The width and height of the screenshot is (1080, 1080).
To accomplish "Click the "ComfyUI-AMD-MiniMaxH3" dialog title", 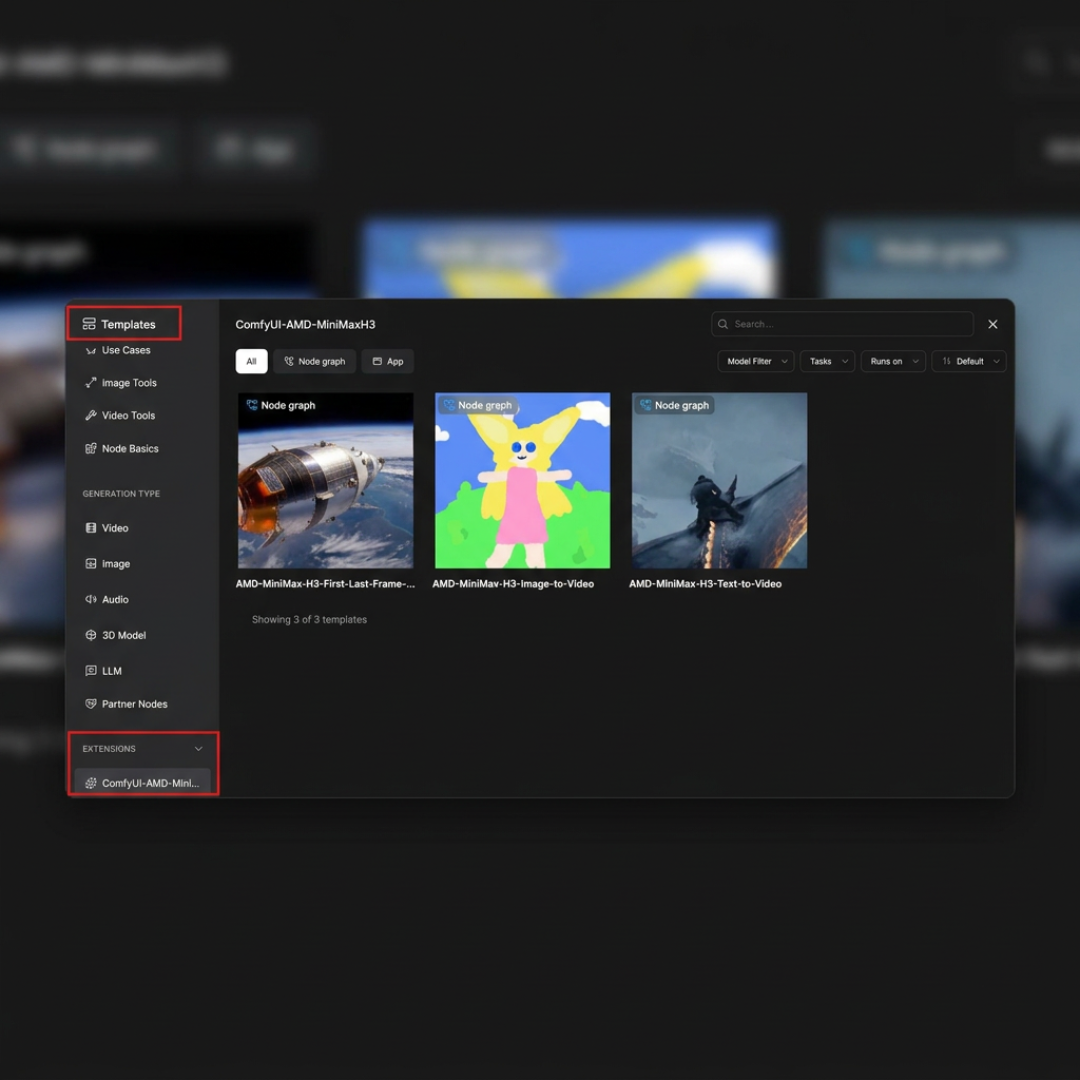I will click(x=305, y=324).
